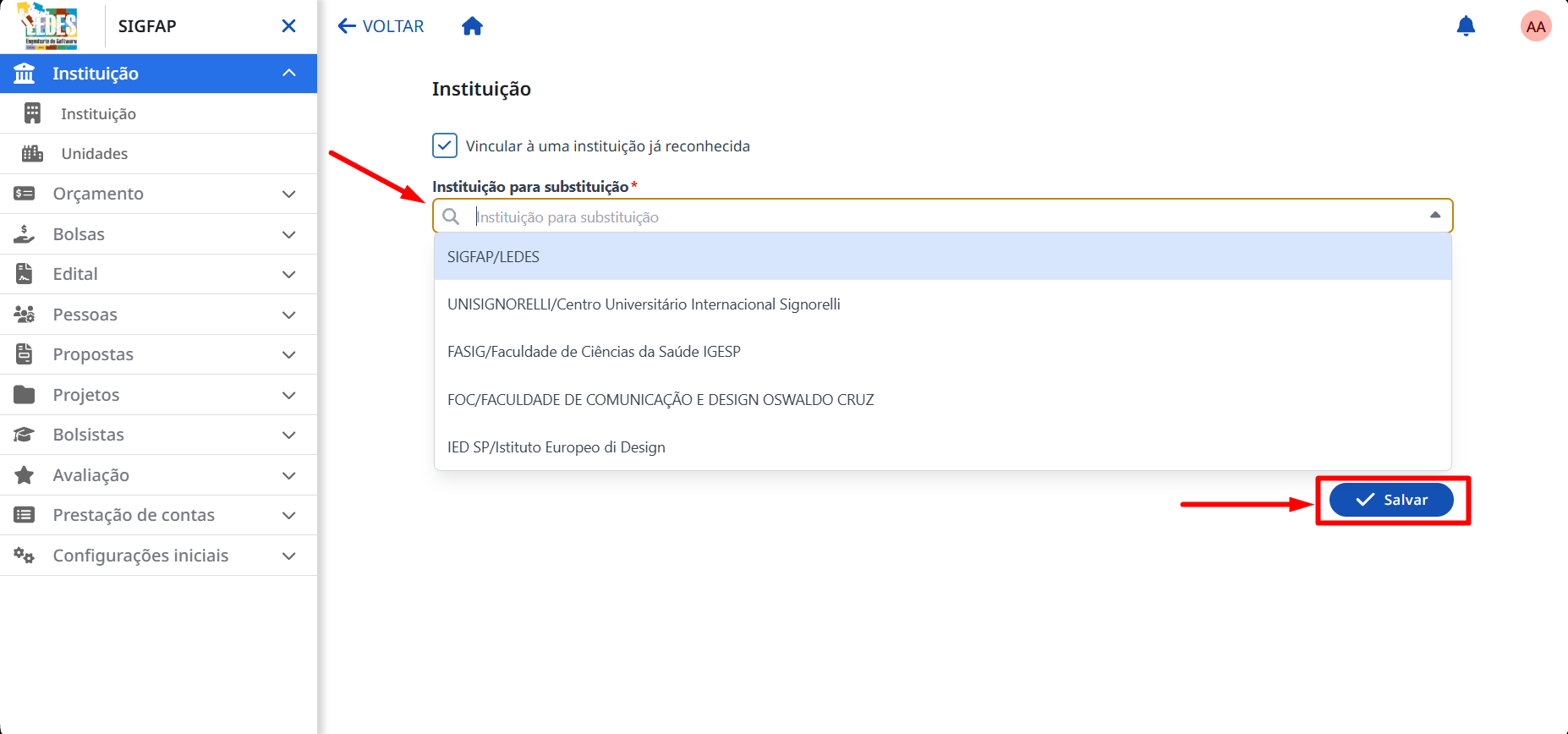This screenshot has height=734, width=1568.
Task: Expand the Projetos menu chevron
Action: [x=288, y=395]
